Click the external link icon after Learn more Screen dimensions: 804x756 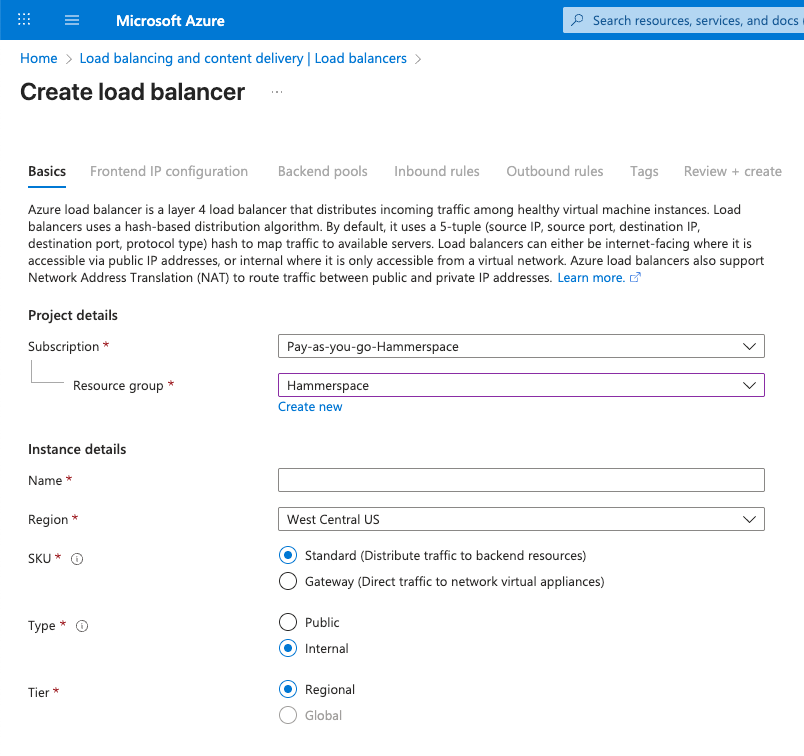635,277
